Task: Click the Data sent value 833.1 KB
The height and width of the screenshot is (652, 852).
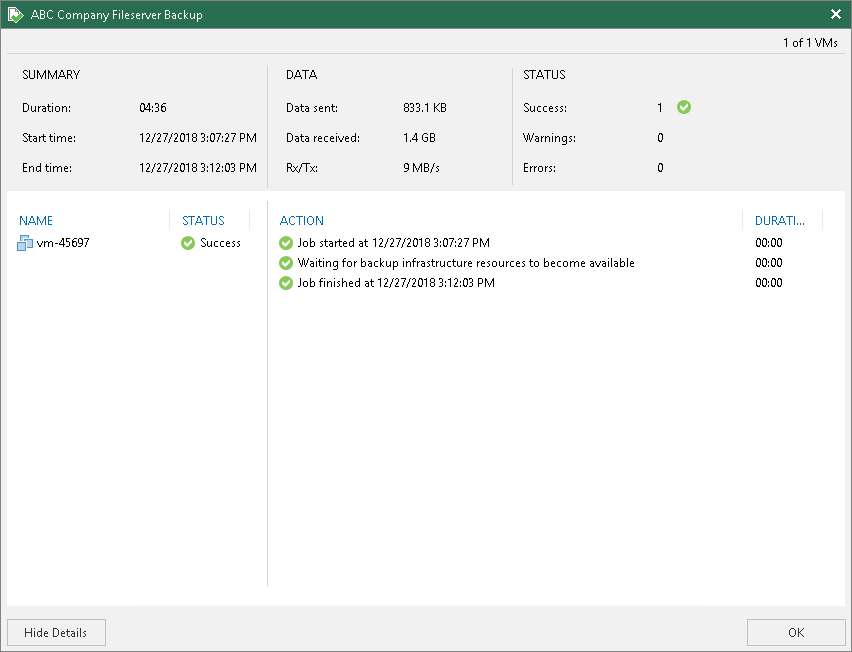Action: point(425,108)
